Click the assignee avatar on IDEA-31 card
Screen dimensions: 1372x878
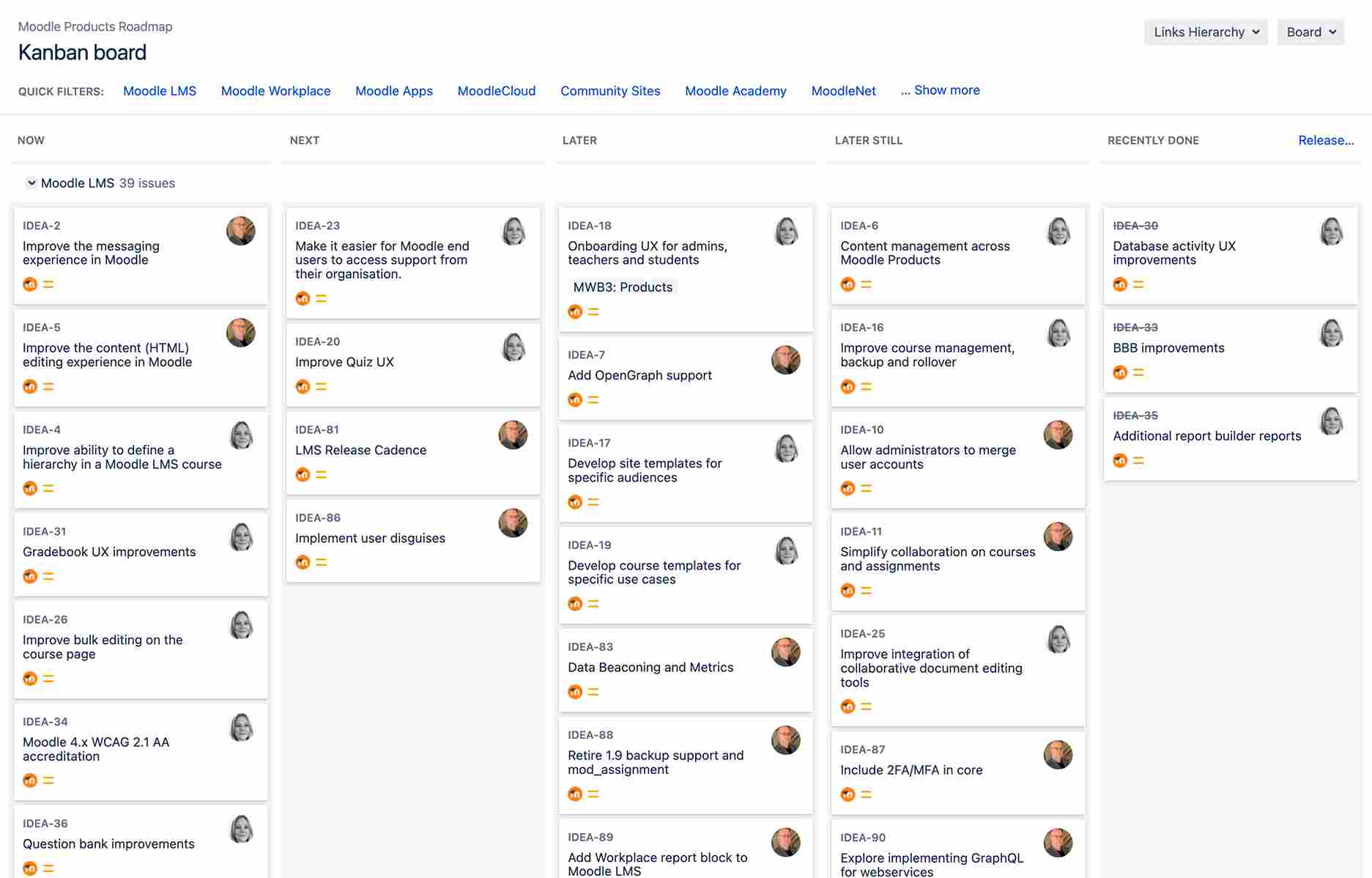[240, 536]
